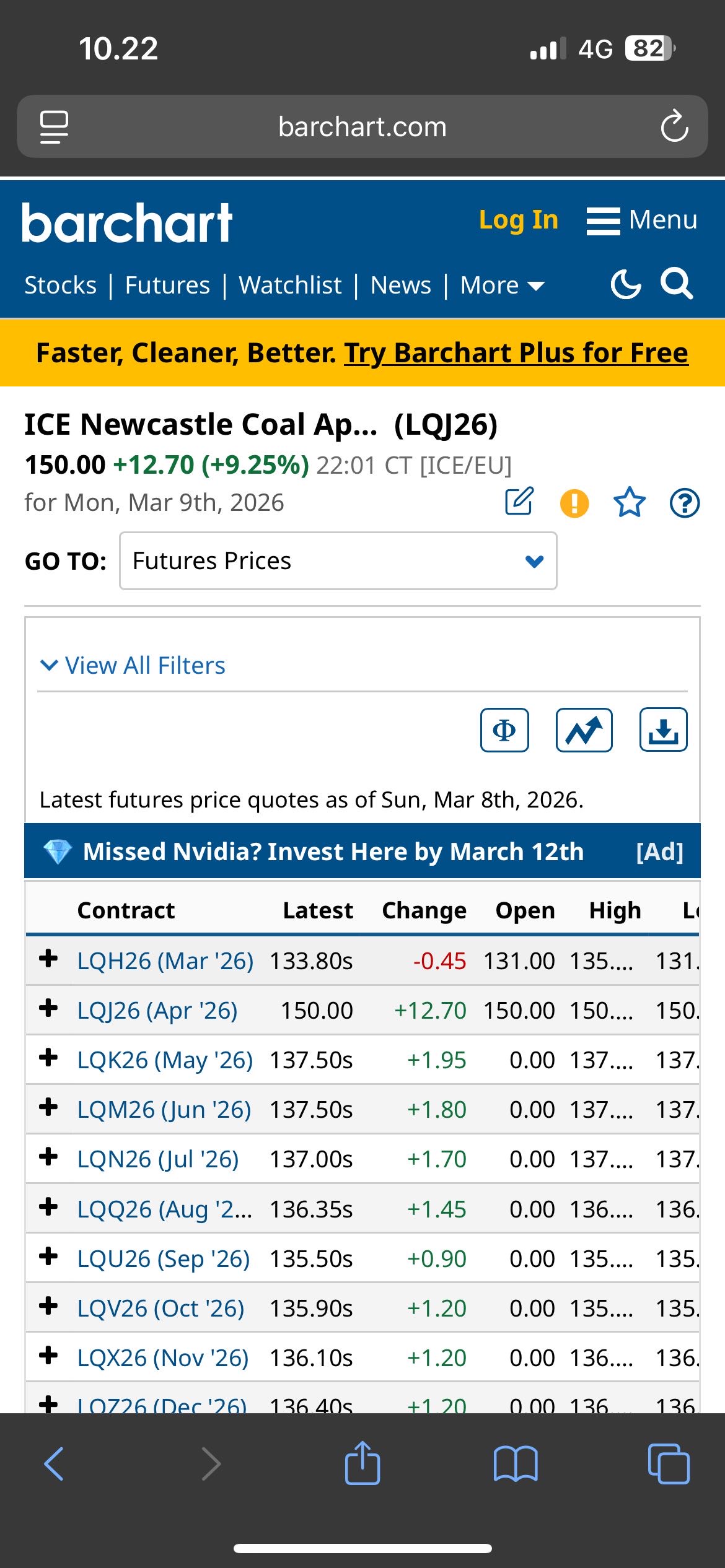The height and width of the screenshot is (1568, 725).
Task: Download the futures data table
Action: tap(663, 730)
